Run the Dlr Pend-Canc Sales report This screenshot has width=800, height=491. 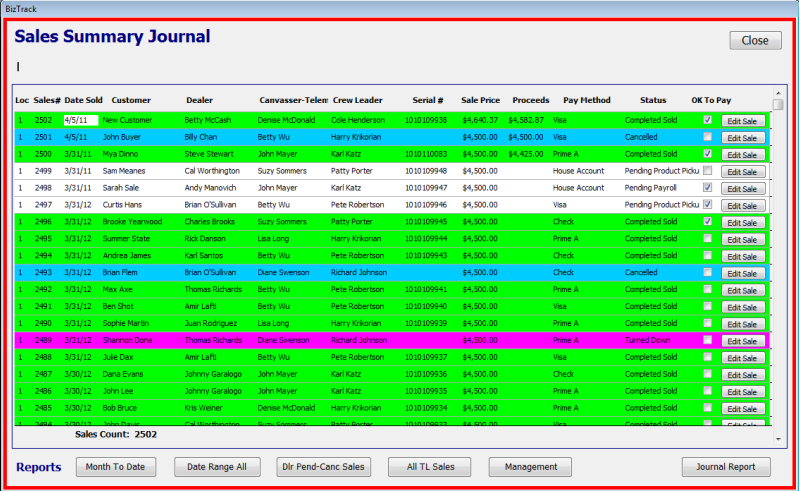tap(323, 467)
